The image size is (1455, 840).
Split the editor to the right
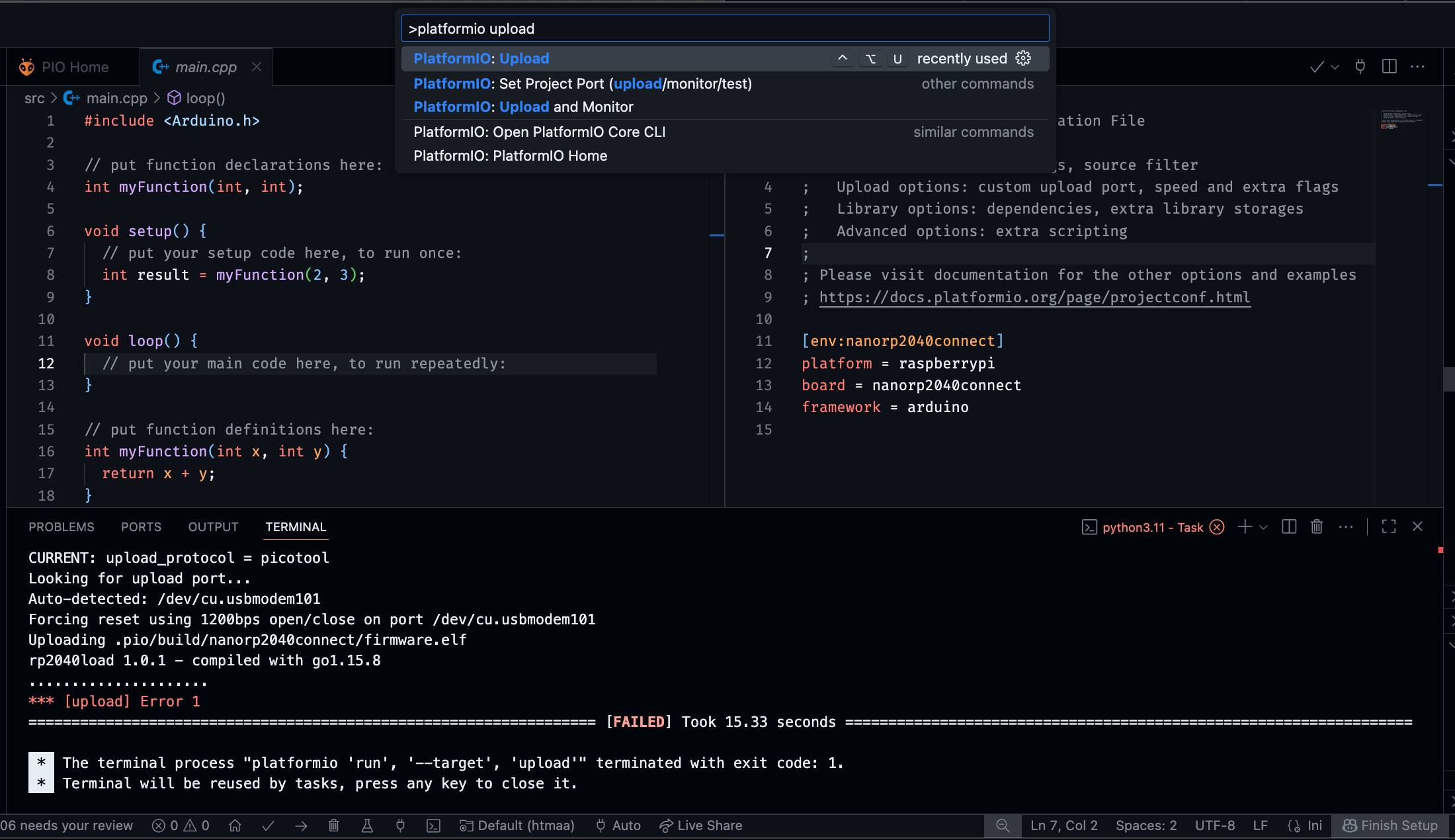pos(1389,66)
